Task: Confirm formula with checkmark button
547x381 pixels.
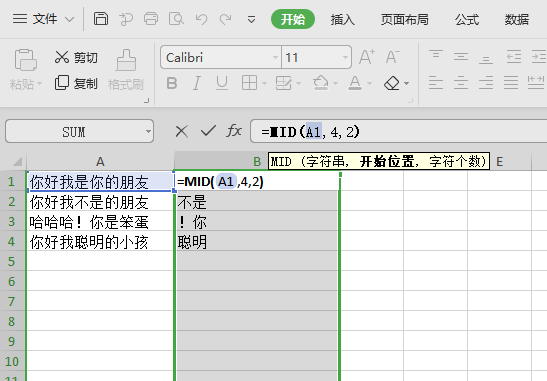Action: click(208, 131)
